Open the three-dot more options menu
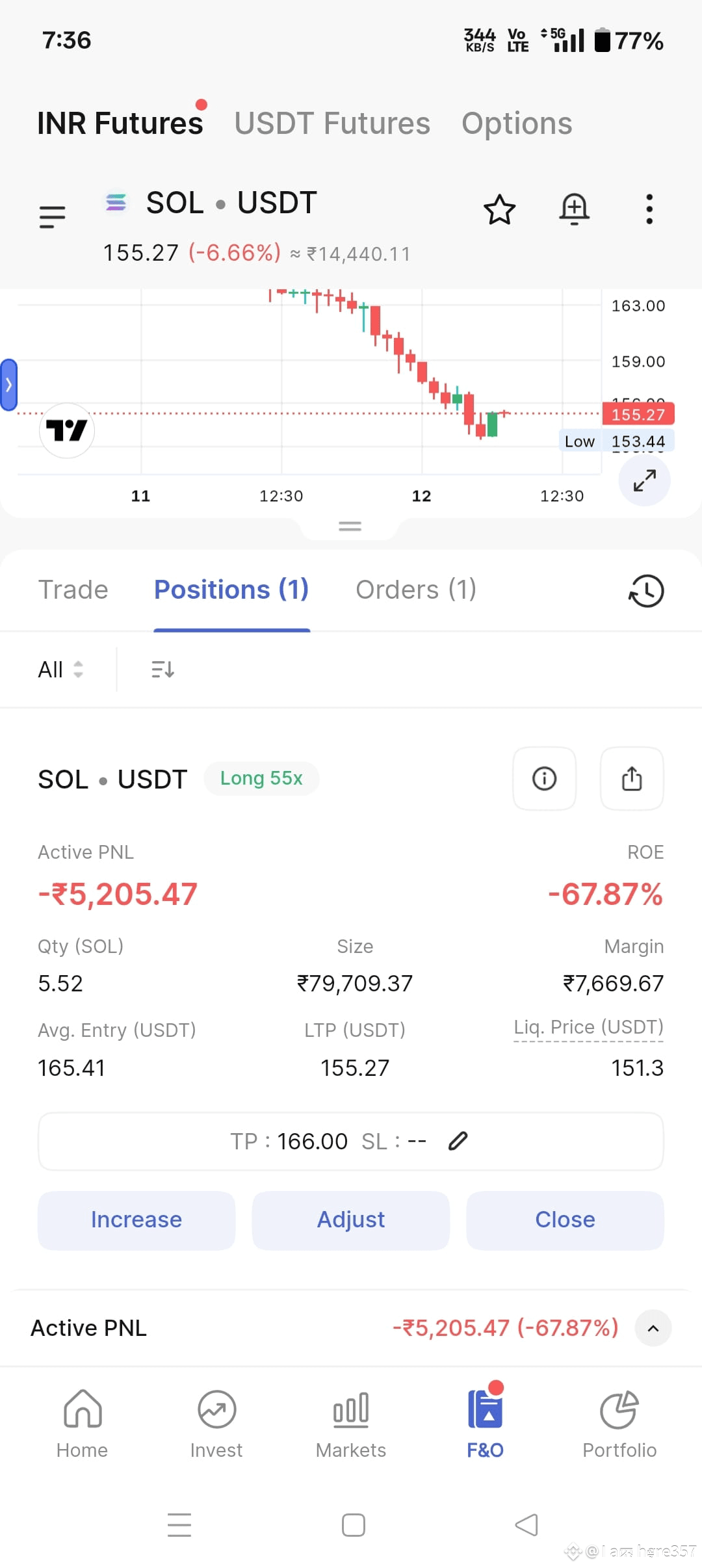Screen dimensions: 702x1568 pyautogui.click(x=649, y=209)
